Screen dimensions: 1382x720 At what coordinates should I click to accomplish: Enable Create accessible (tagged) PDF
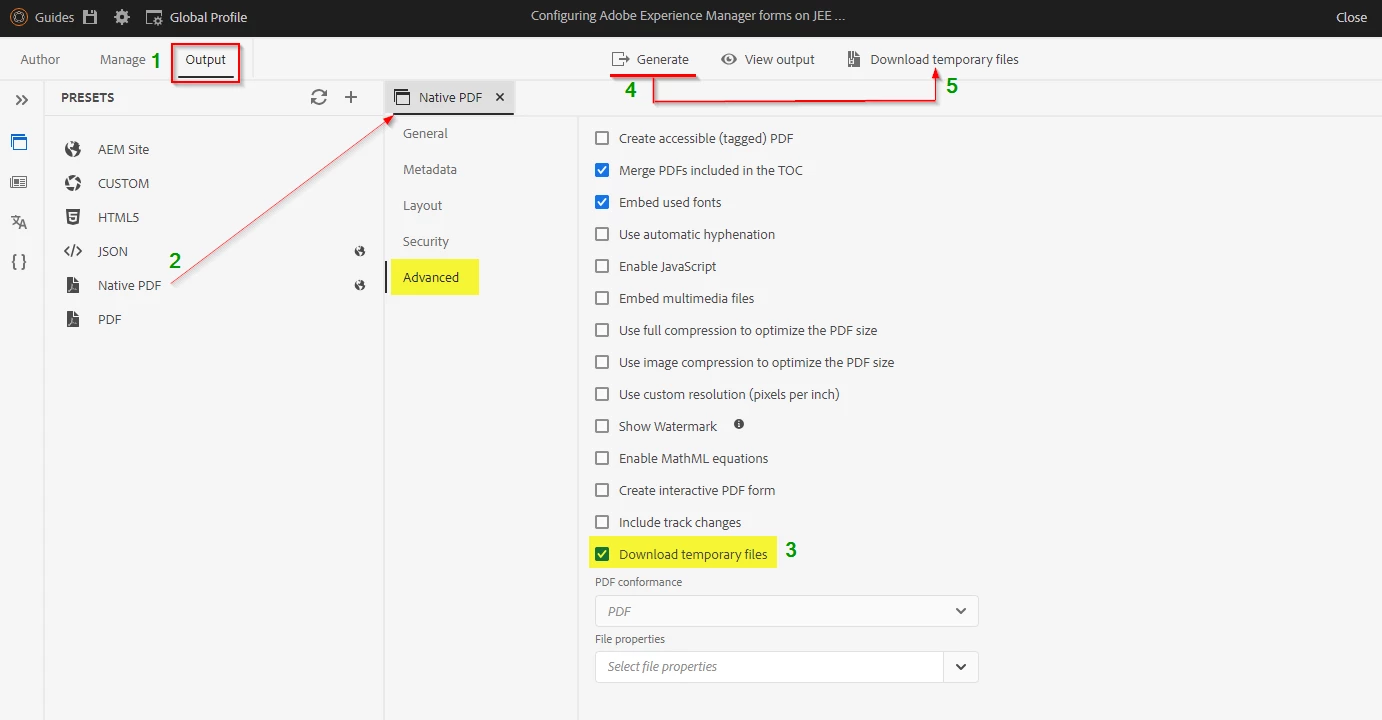[602, 138]
